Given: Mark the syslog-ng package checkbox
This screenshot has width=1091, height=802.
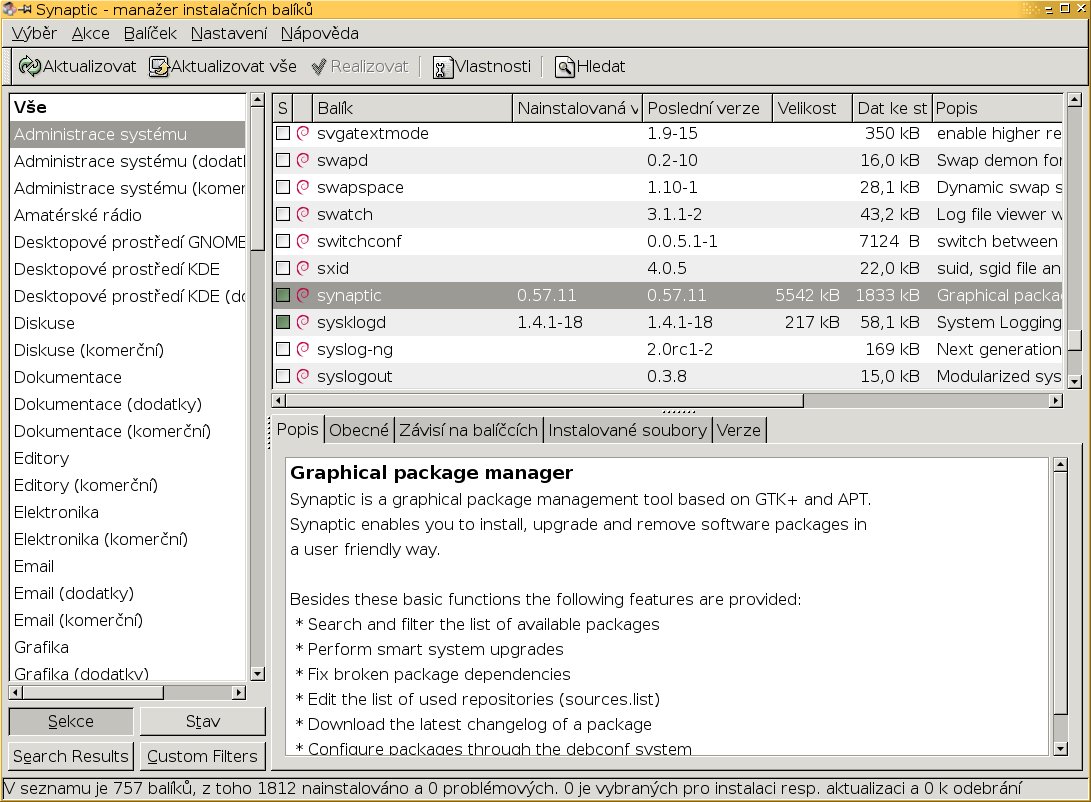Looking at the screenshot, I should 282,349.
